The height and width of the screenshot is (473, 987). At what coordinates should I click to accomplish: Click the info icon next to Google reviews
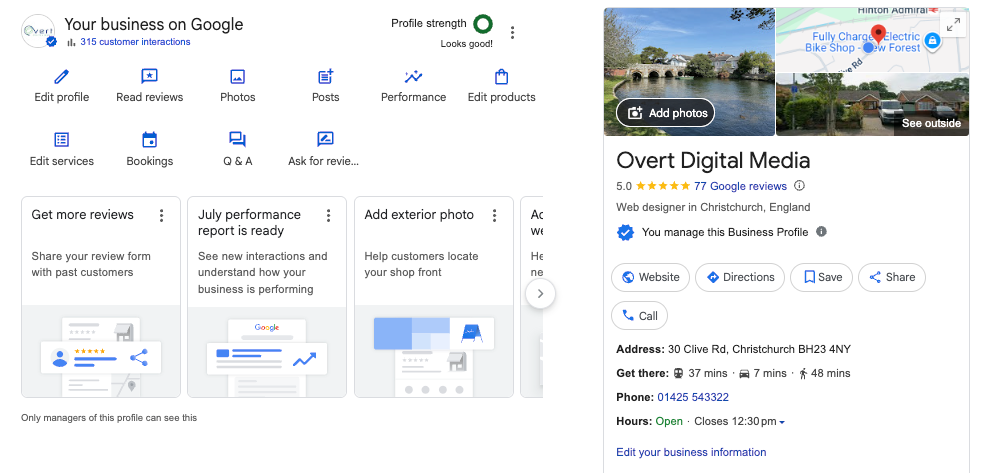click(x=799, y=186)
